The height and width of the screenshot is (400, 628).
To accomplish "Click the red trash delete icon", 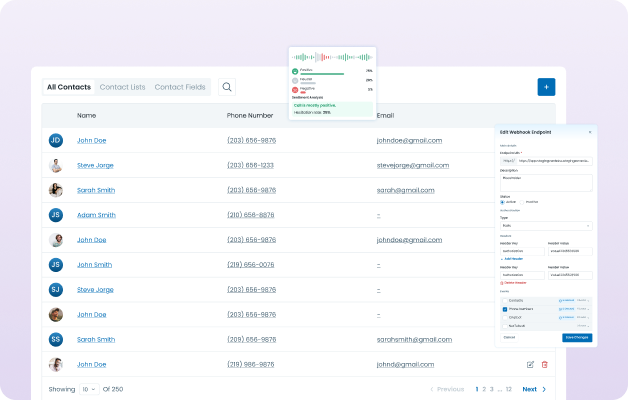I will tap(545, 365).
